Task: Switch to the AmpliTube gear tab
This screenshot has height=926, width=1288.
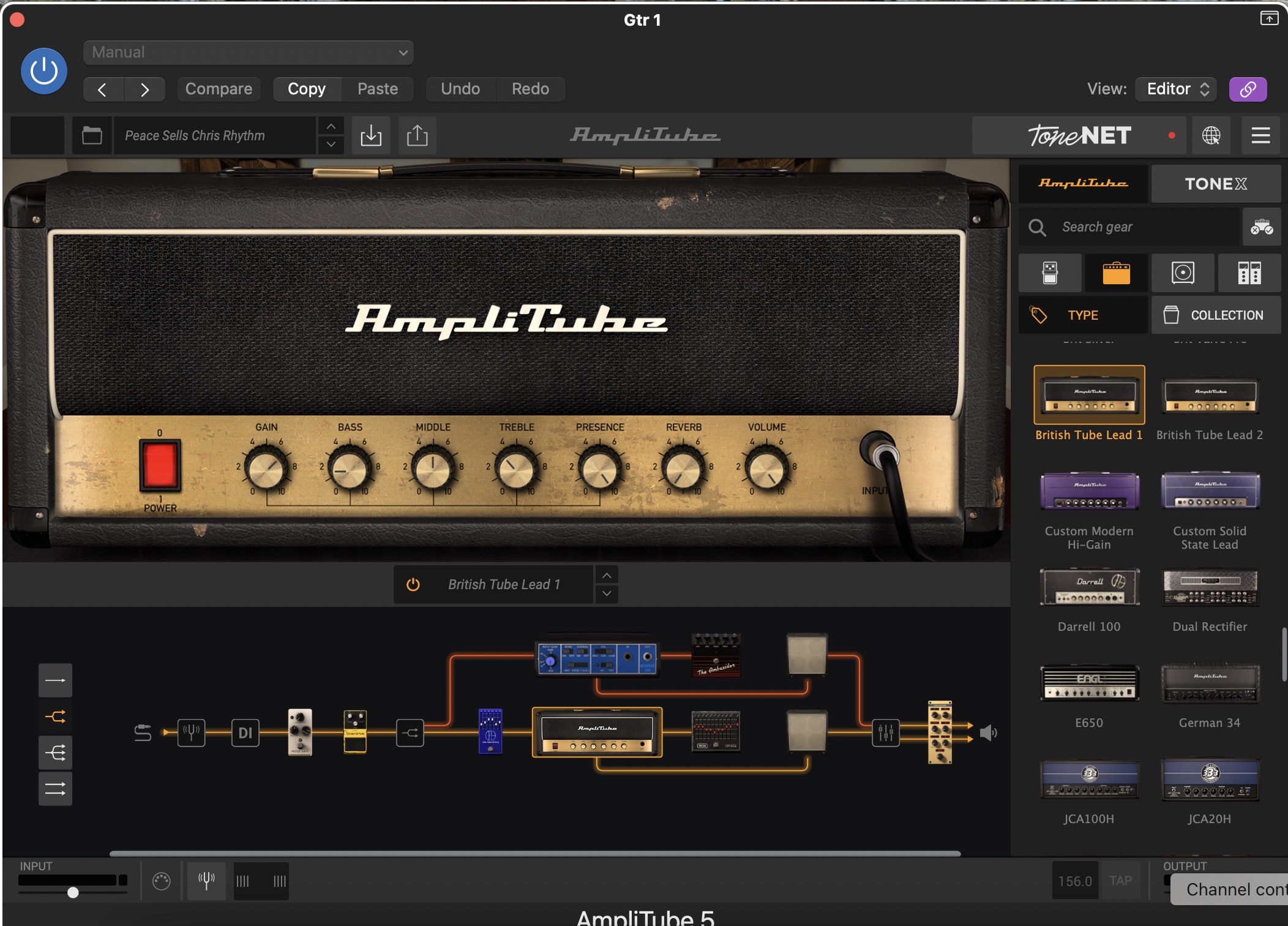Action: (1083, 184)
